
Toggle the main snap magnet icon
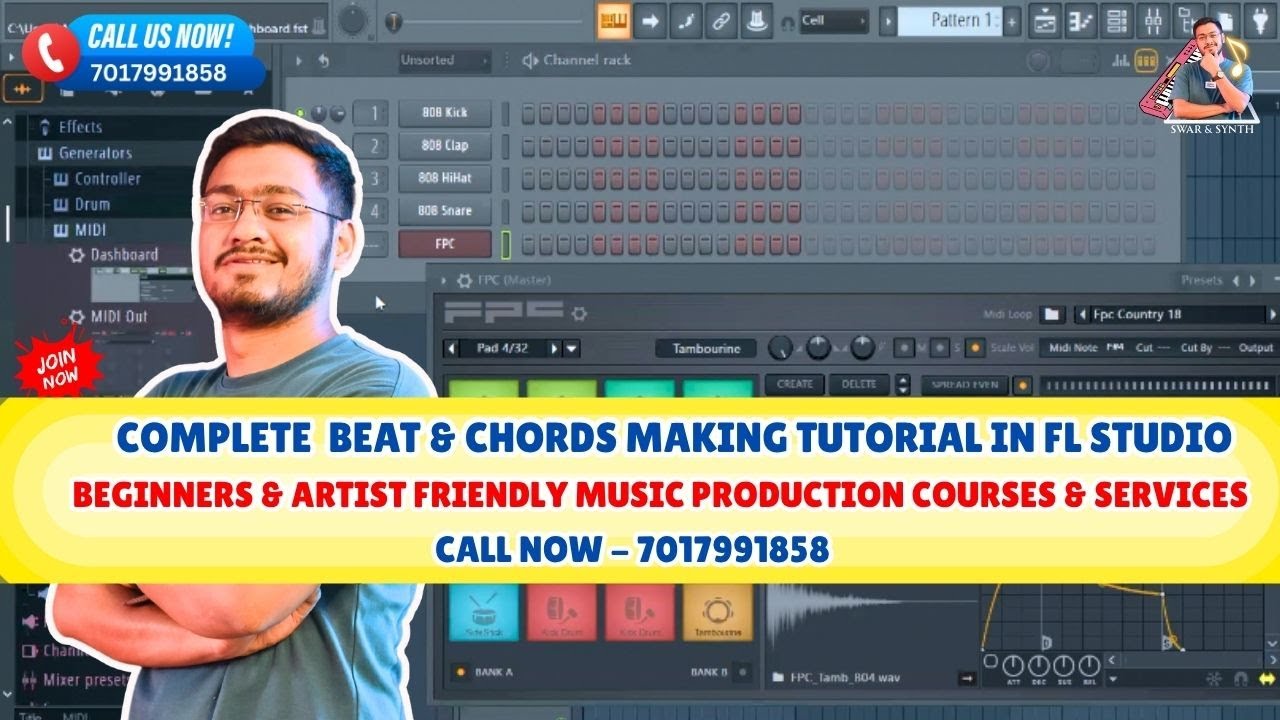pyautogui.click(x=787, y=21)
